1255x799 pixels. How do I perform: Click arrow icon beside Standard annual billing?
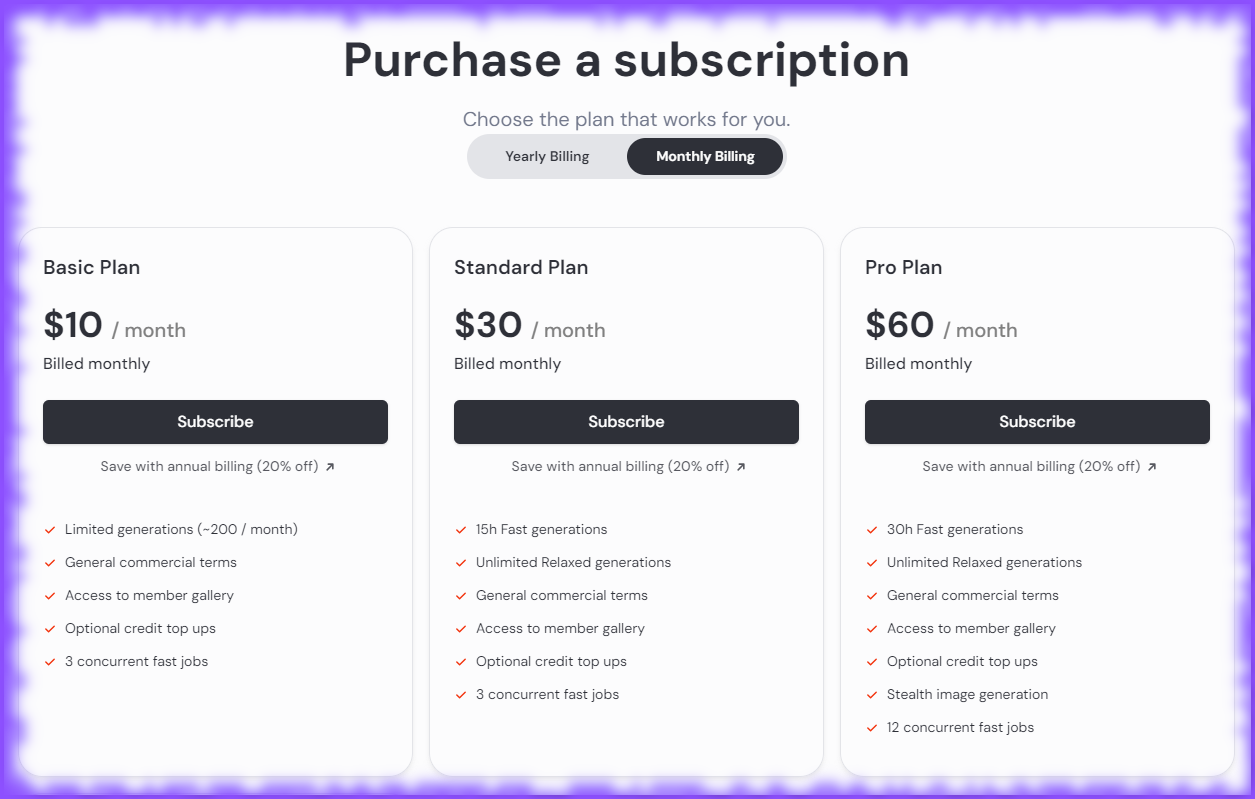[x=741, y=467]
